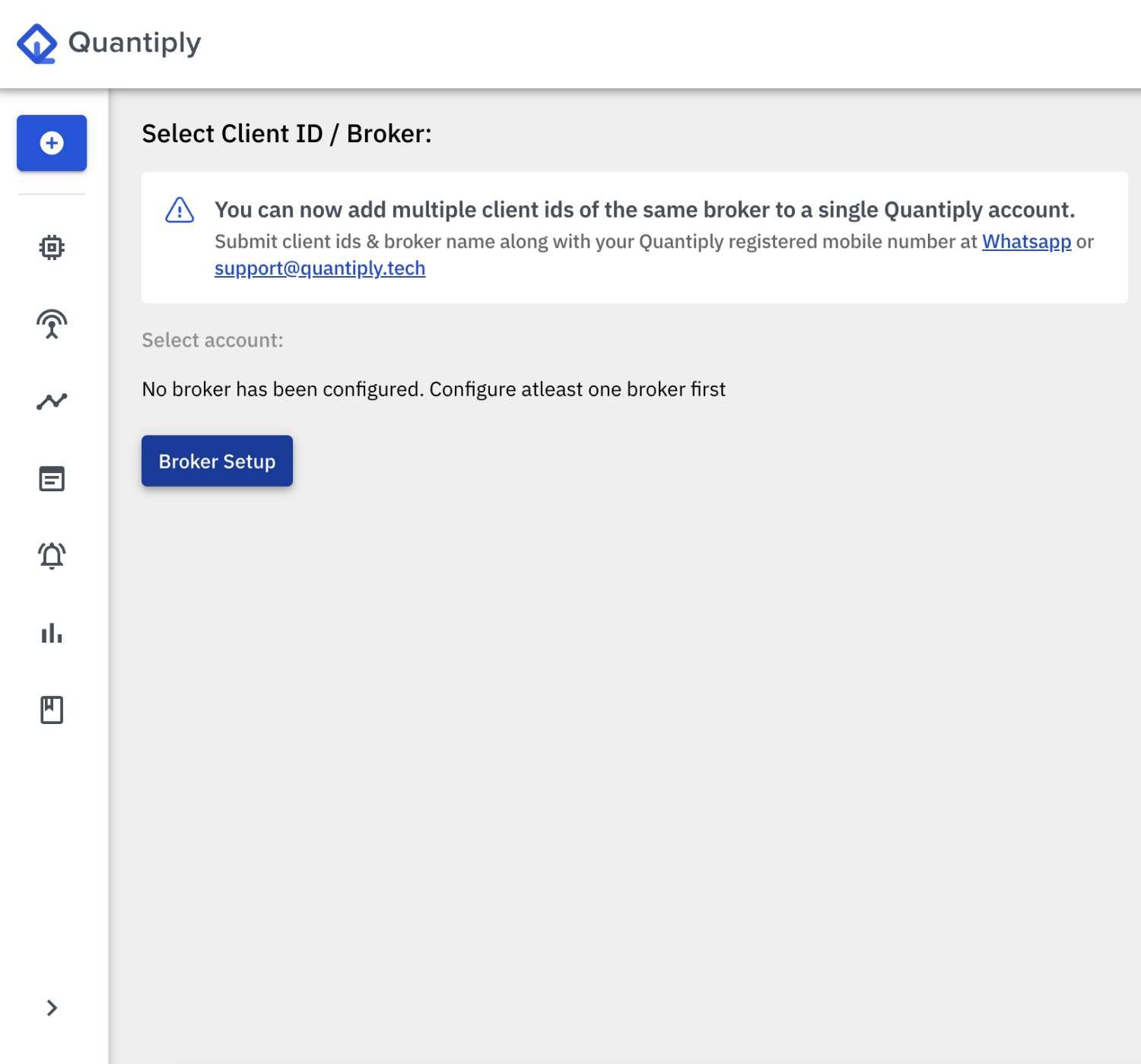This screenshot has height=1064, width=1141.
Task: Click the 'Select Client ID / Broker:' heading
Action: 287,134
